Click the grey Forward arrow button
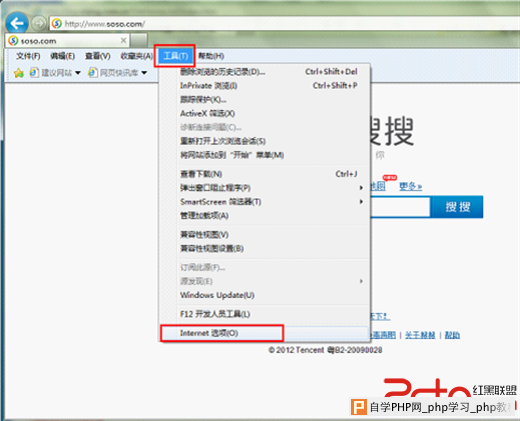 [39, 23]
